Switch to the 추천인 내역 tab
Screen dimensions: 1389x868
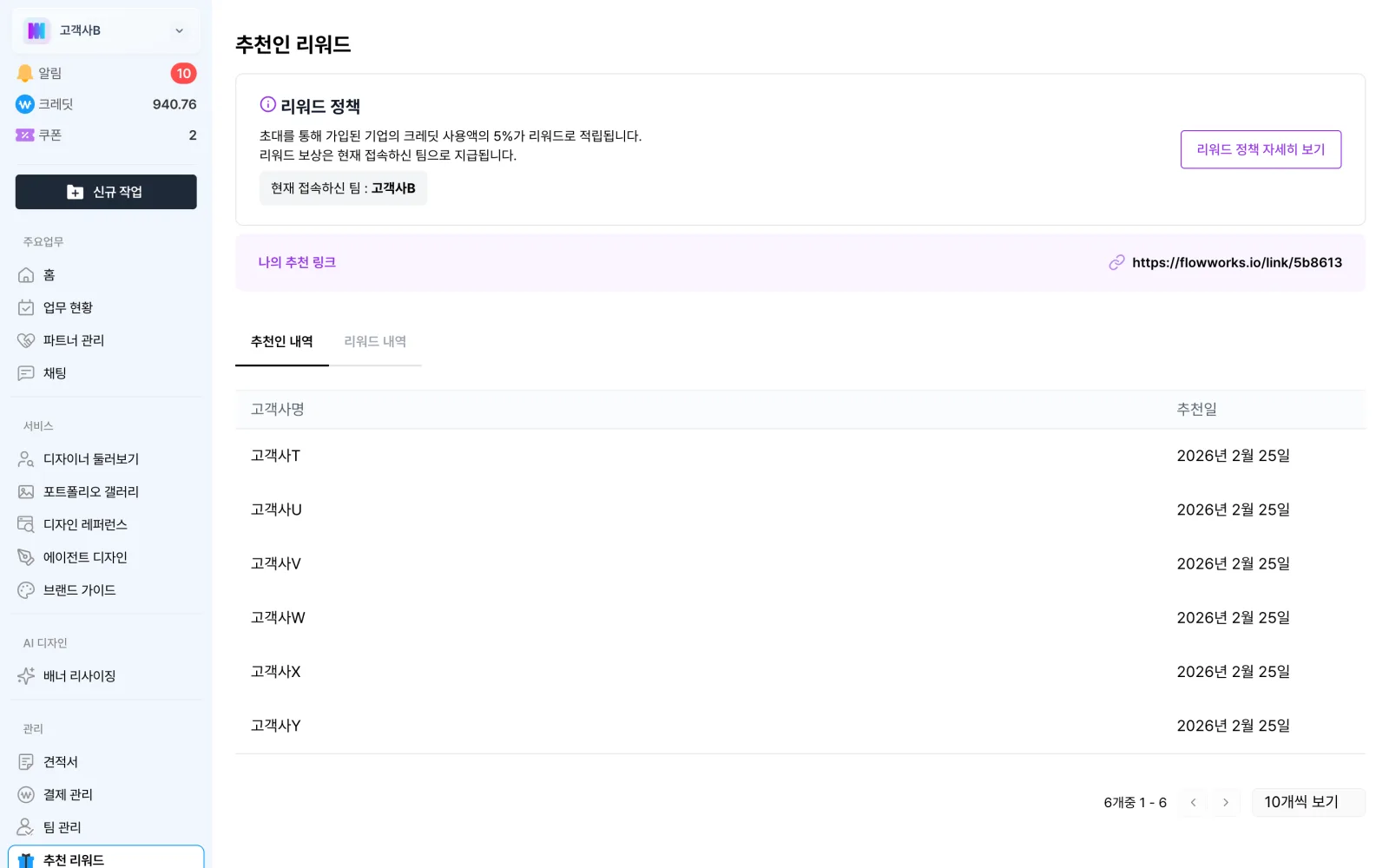282,342
